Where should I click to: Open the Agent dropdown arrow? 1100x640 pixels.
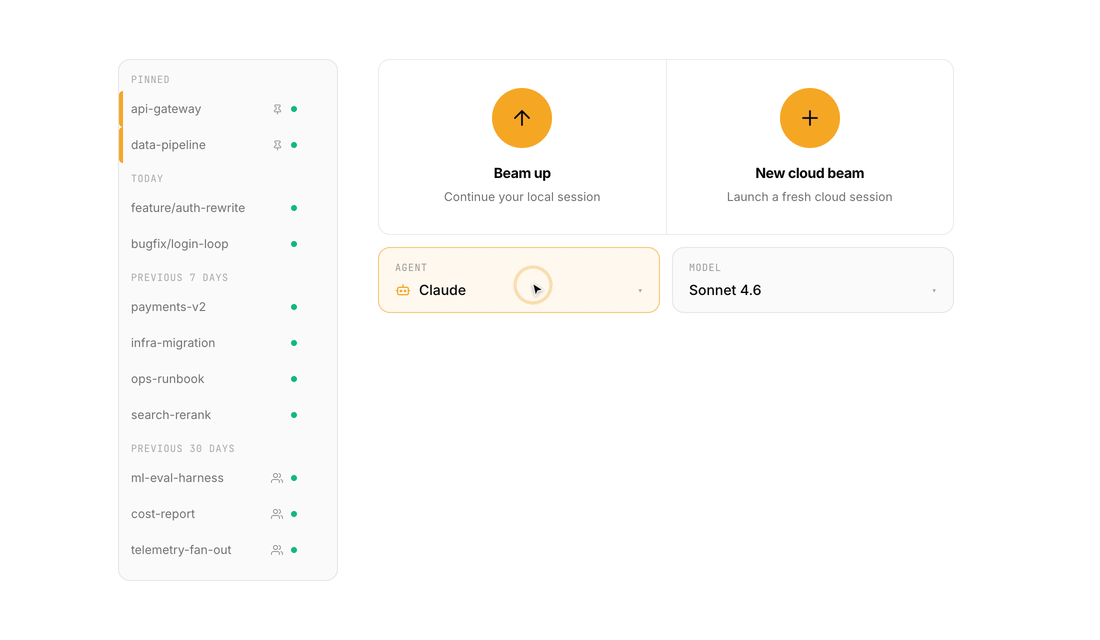point(640,291)
